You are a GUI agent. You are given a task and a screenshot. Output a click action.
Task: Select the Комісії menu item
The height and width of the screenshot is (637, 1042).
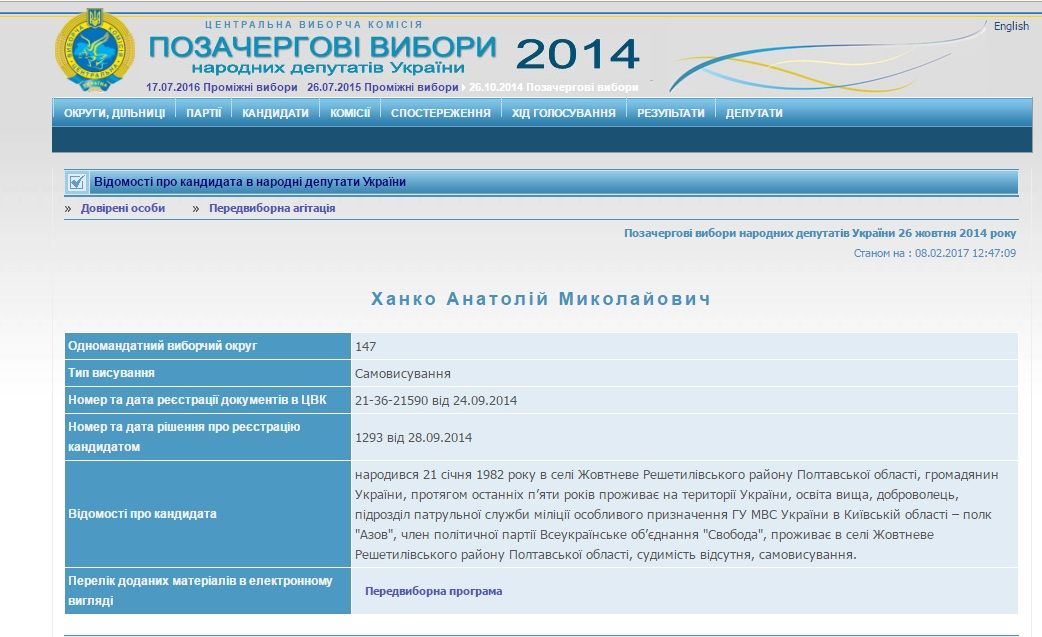[350, 113]
